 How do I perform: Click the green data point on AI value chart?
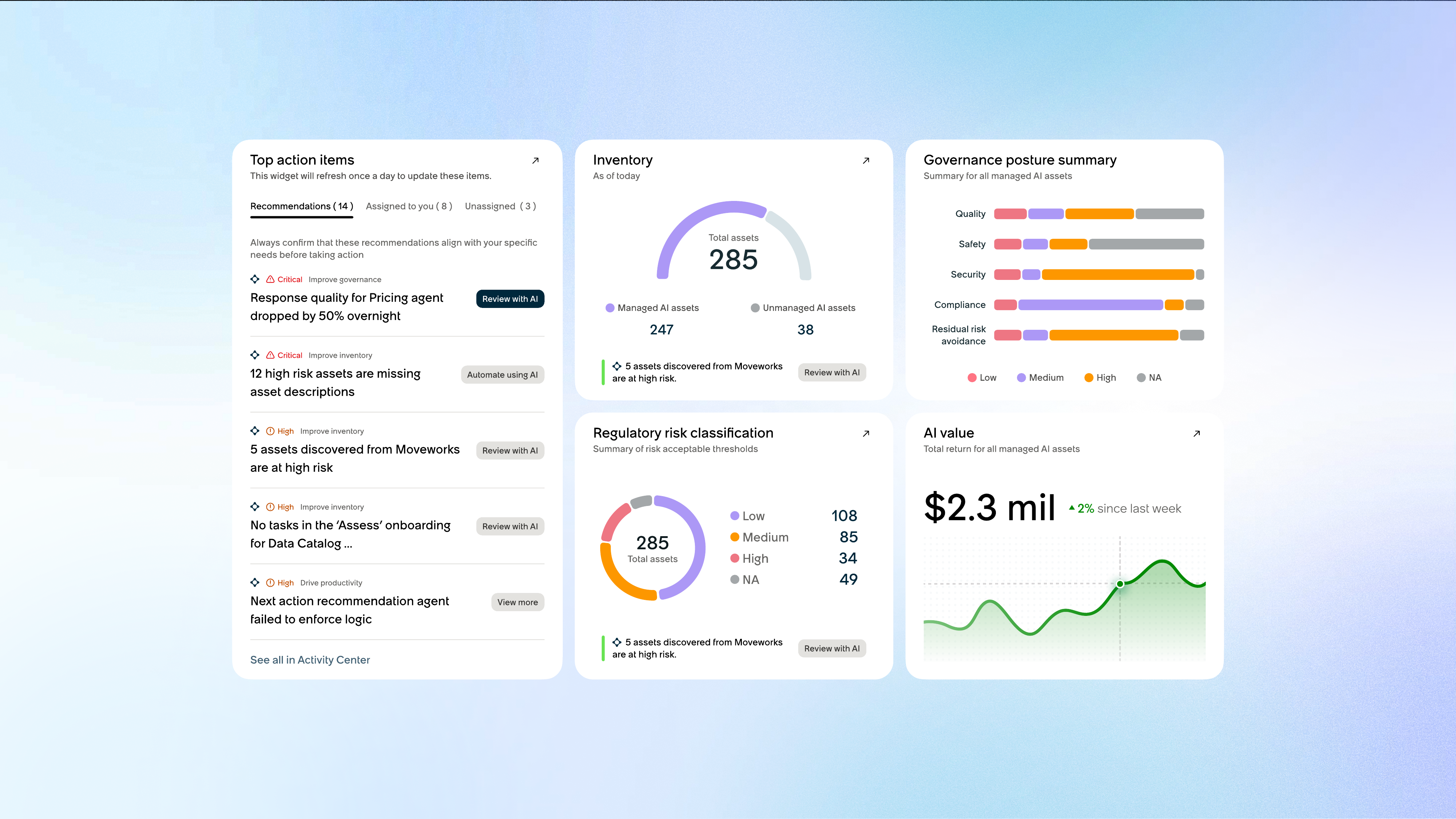pyautogui.click(x=1120, y=584)
